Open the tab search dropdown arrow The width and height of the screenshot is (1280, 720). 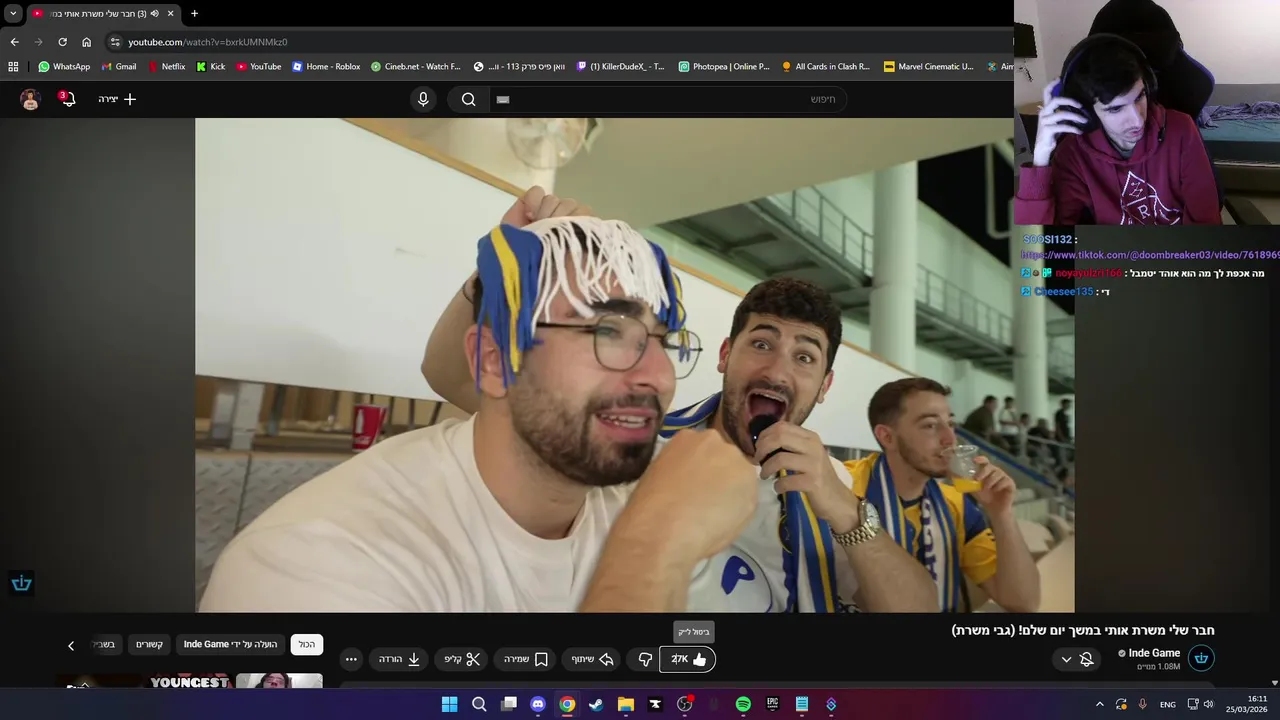pyautogui.click(x=13, y=13)
